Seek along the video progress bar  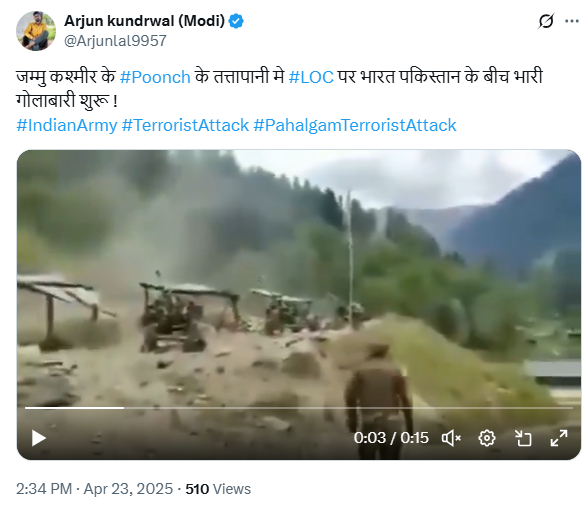(x=299, y=408)
